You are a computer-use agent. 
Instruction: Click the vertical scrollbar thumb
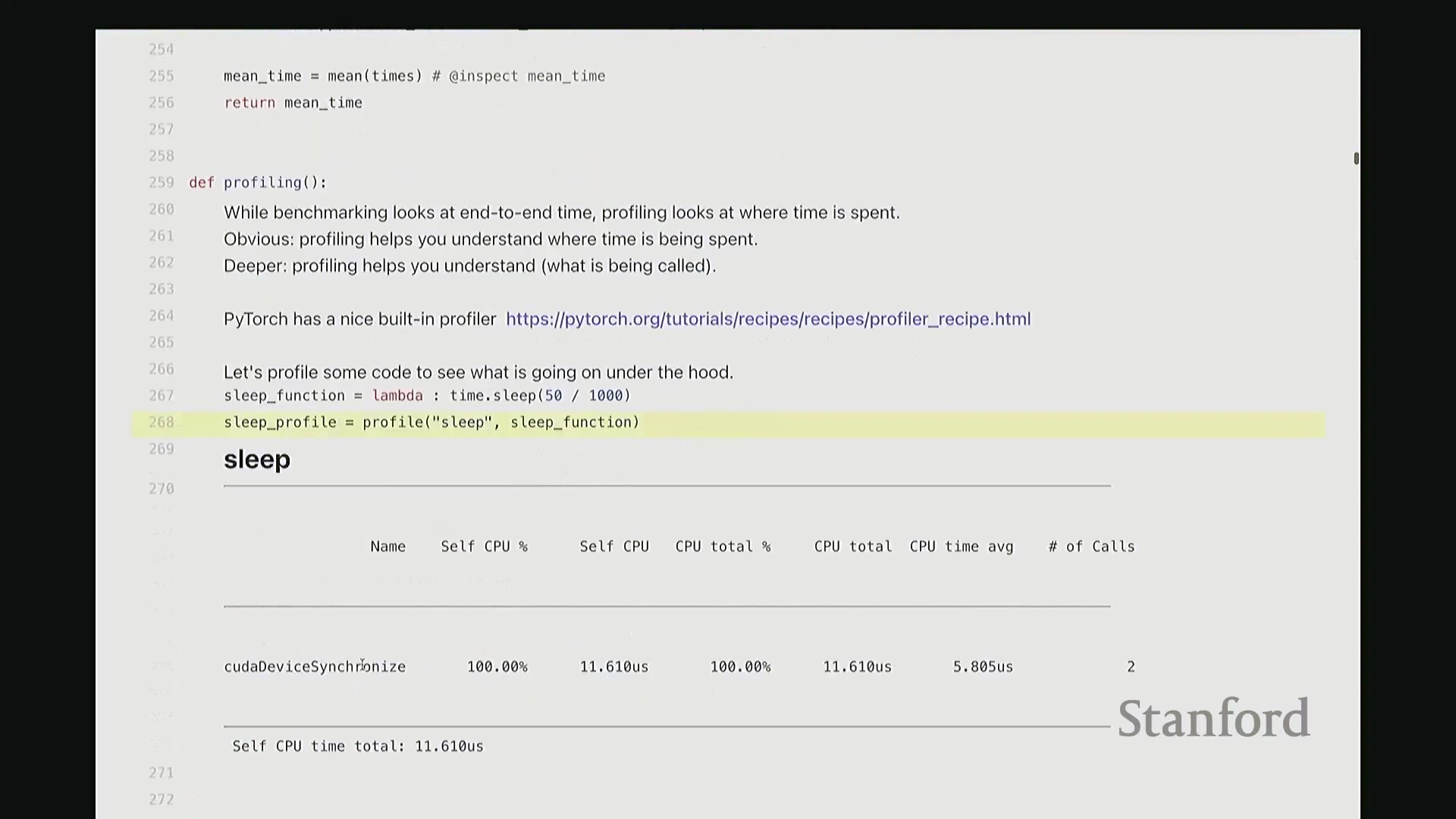tap(1356, 158)
